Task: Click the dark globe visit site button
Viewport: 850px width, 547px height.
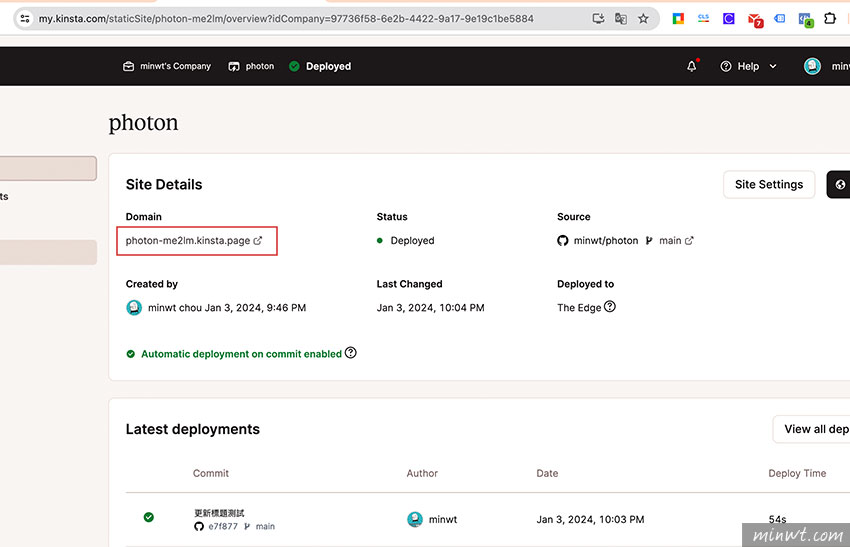Action: click(839, 184)
